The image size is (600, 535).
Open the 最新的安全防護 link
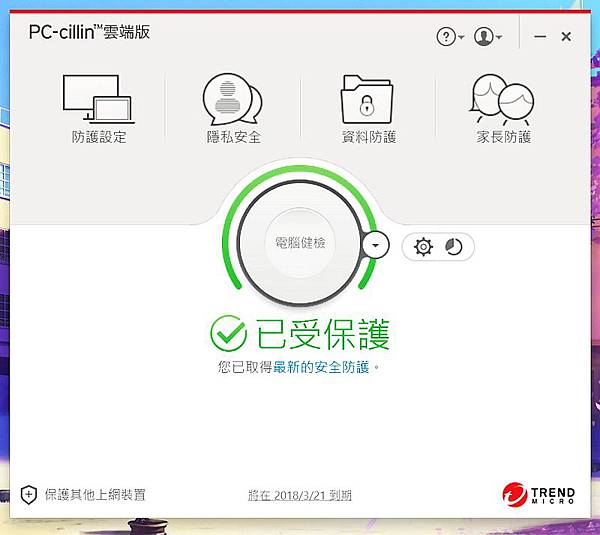321,367
